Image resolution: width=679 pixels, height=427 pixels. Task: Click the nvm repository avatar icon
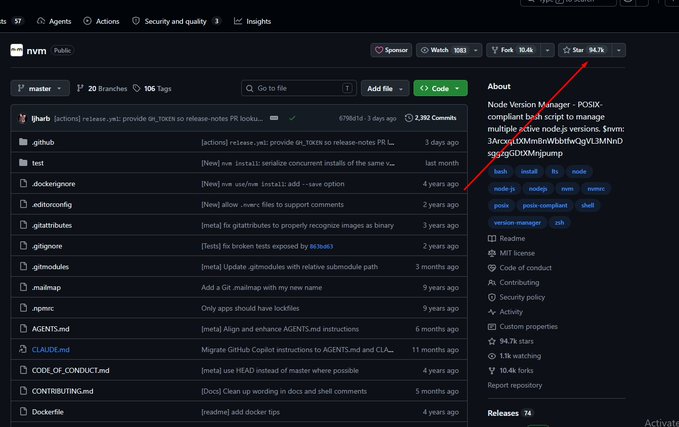[x=16, y=50]
